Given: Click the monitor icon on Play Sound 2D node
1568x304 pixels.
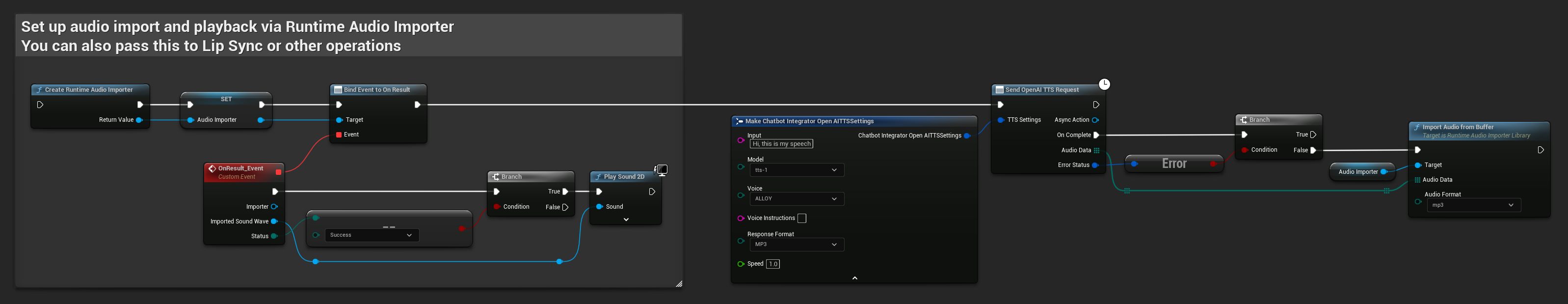Looking at the screenshot, I should click(662, 170).
